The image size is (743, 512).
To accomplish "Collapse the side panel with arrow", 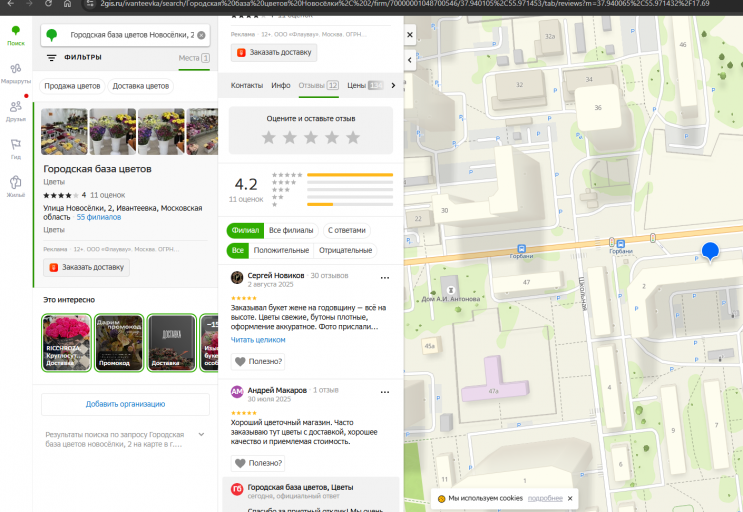I will pos(410,60).
